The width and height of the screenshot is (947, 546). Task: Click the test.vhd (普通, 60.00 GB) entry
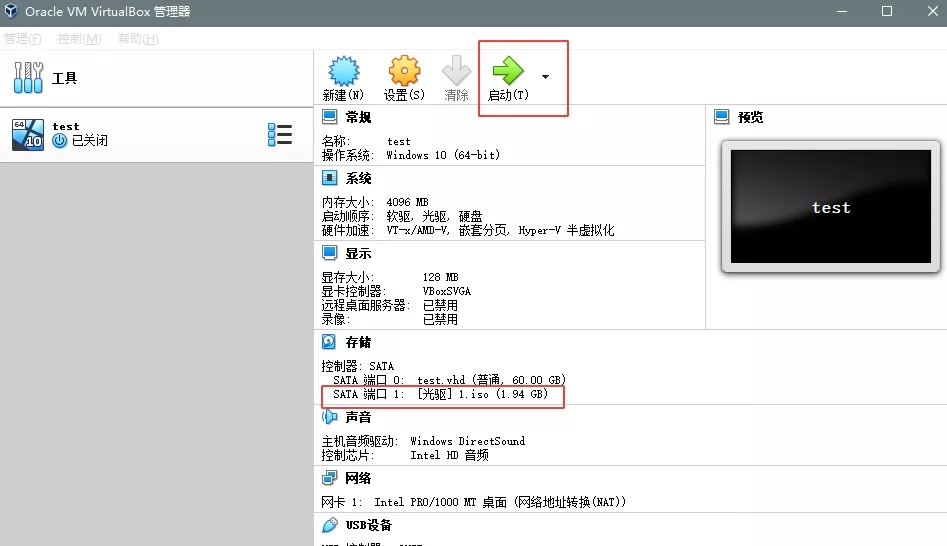(x=492, y=380)
